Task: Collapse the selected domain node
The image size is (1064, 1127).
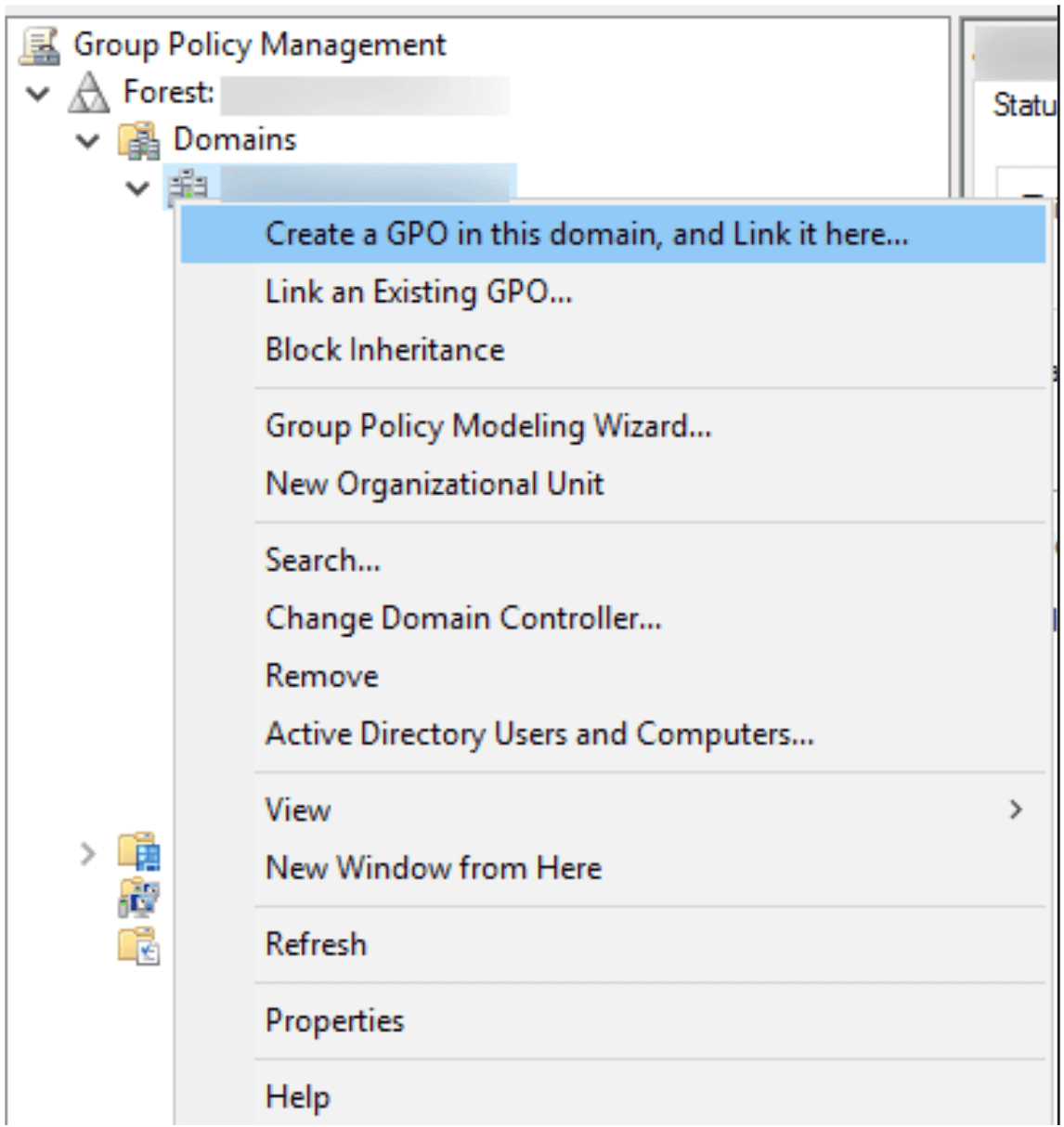Action: 137,188
